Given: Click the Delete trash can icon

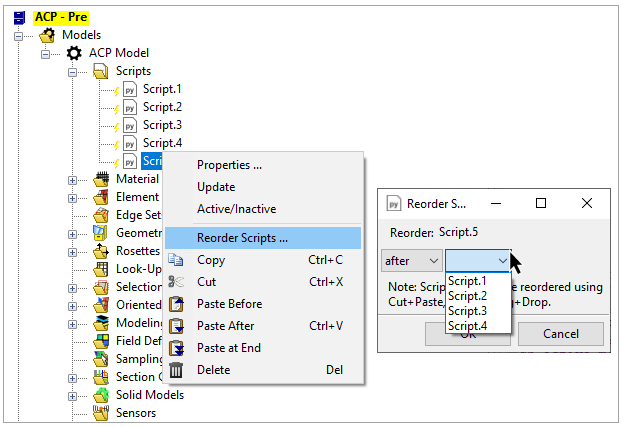Looking at the screenshot, I should point(177,370).
